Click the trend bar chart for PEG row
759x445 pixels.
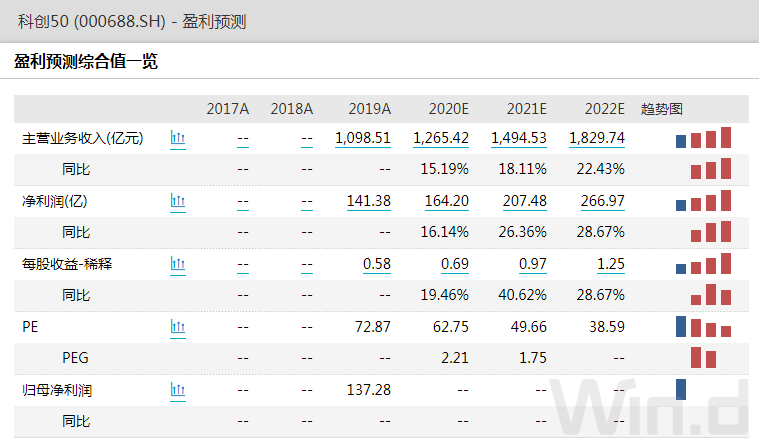pyautogui.click(x=703, y=357)
